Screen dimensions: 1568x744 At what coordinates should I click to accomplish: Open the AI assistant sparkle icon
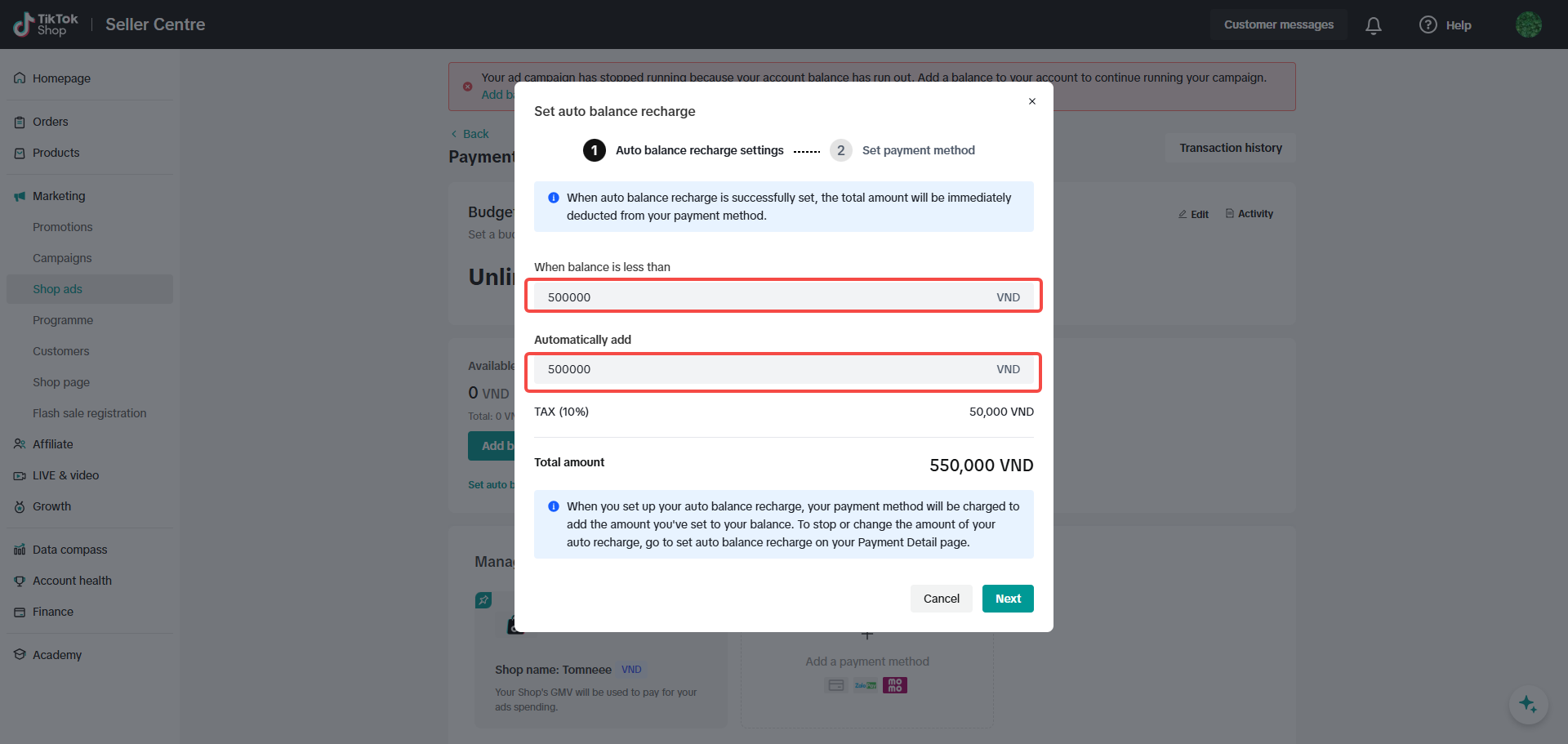coord(1528,704)
